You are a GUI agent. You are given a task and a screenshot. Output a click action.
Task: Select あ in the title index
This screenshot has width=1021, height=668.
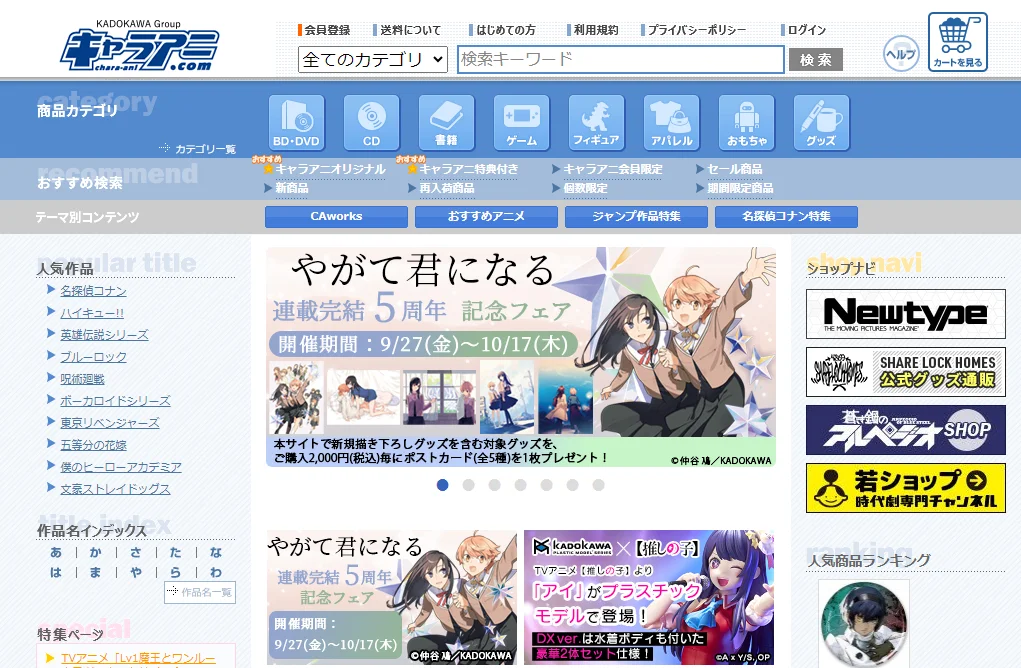[x=56, y=553]
